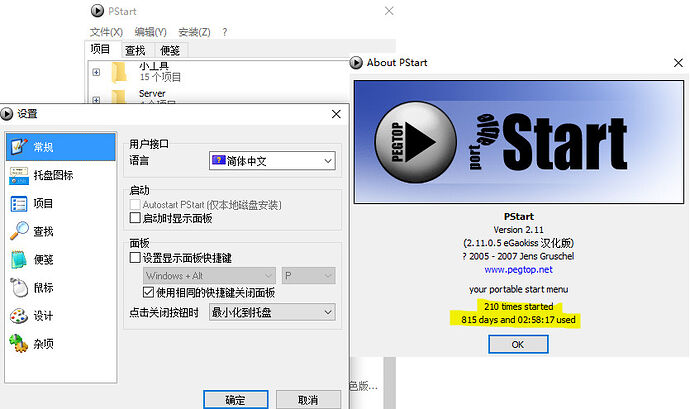The image size is (690, 409).
Task: Close the PStart main window
Action: click(x=389, y=11)
